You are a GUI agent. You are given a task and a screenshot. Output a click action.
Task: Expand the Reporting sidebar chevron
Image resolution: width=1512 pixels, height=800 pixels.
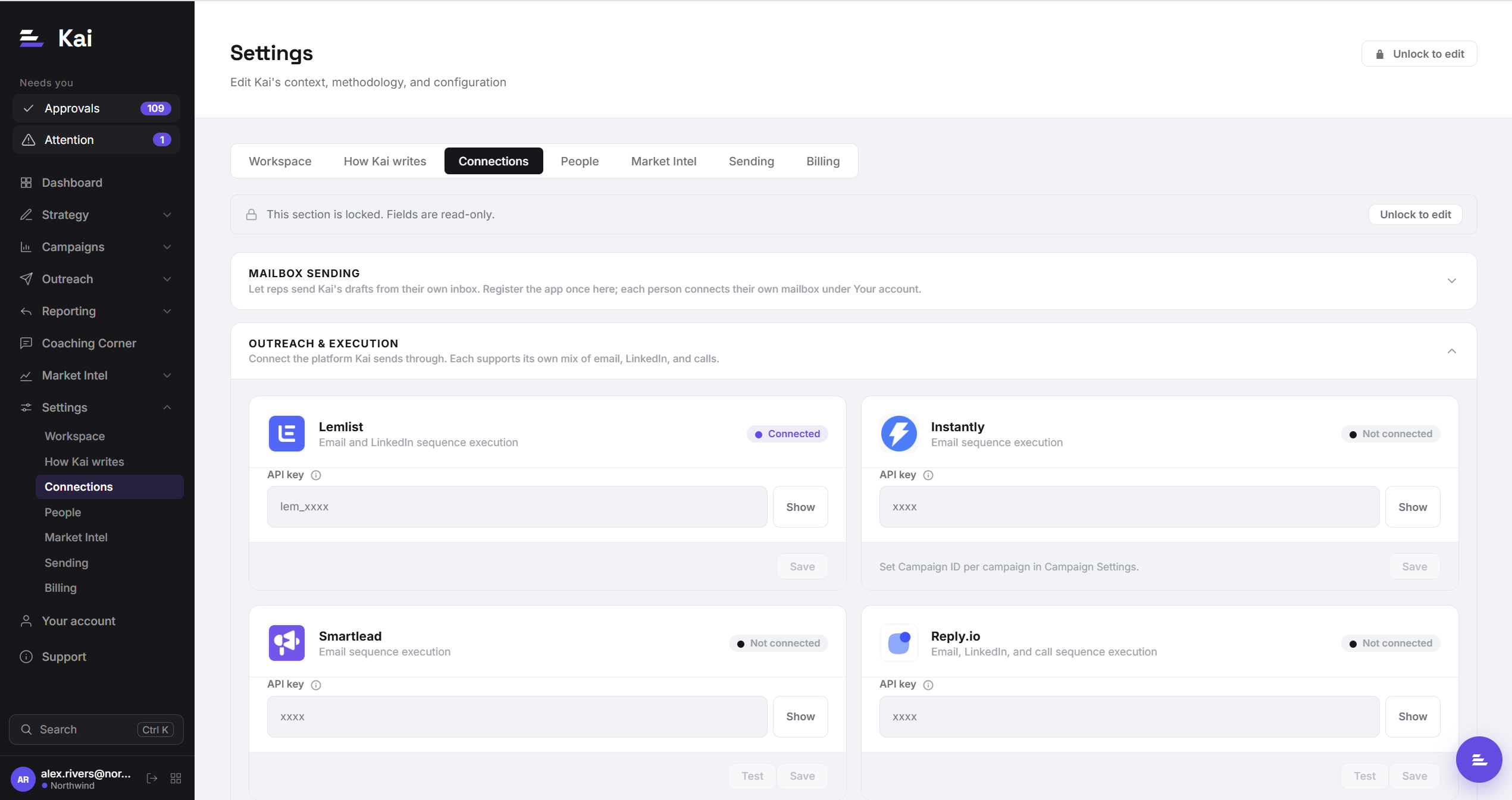(x=167, y=311)
